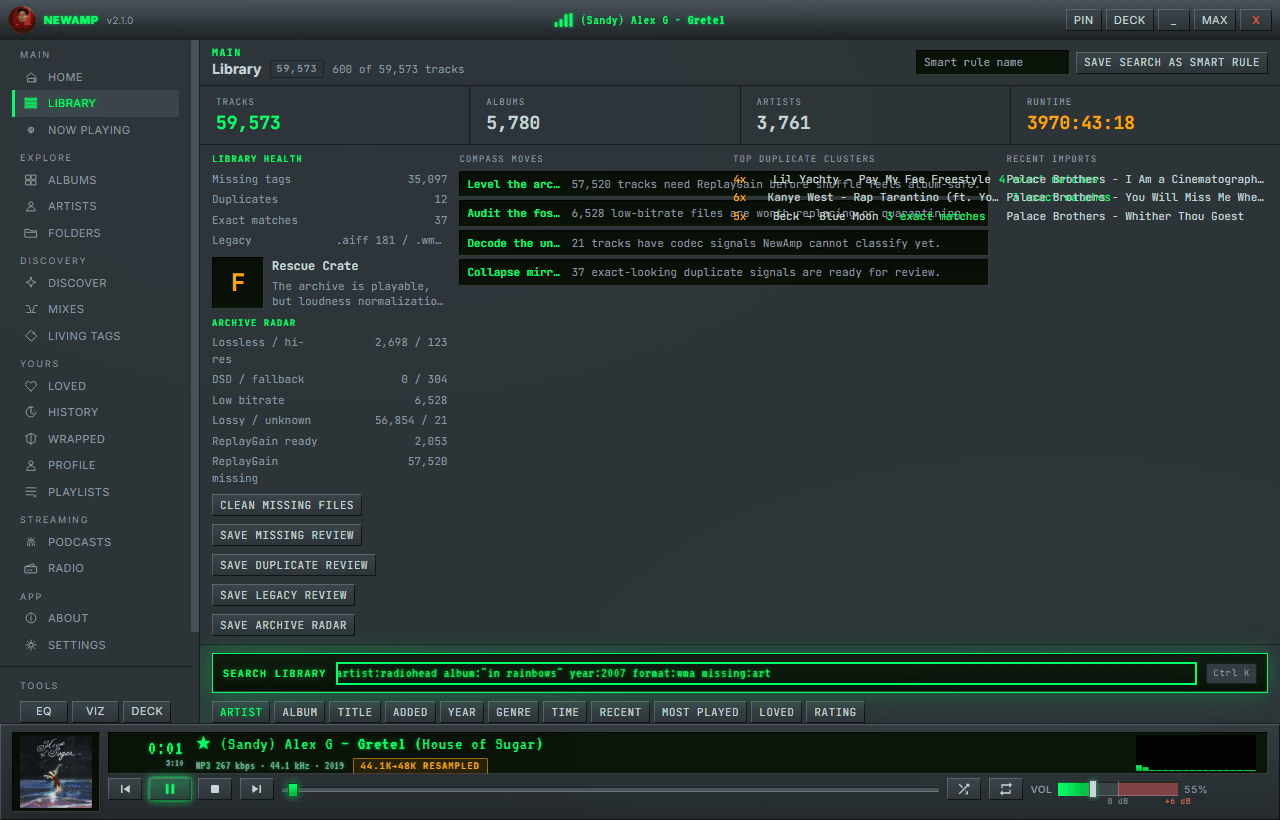
Task: Open the 'Audit the fos...' compass move
Action: click(723, 213)
